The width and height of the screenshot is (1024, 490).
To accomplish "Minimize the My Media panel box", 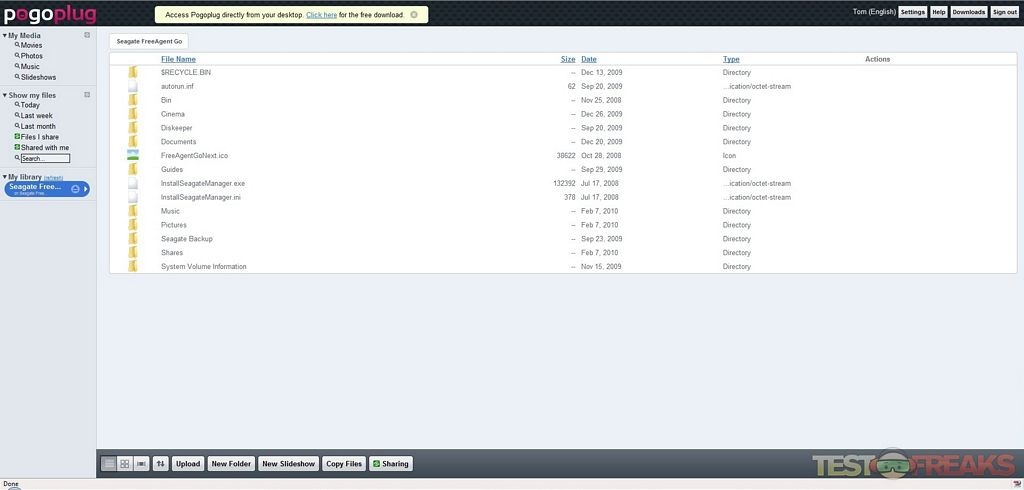I will [87, 35].
